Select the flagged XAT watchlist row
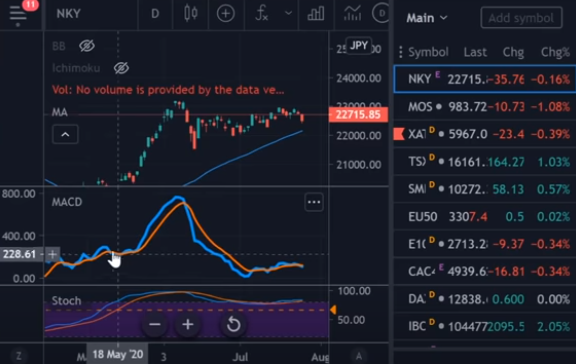The height and width of the screenshot is (364, 576). pyautogui.click(x=485, y=134)
